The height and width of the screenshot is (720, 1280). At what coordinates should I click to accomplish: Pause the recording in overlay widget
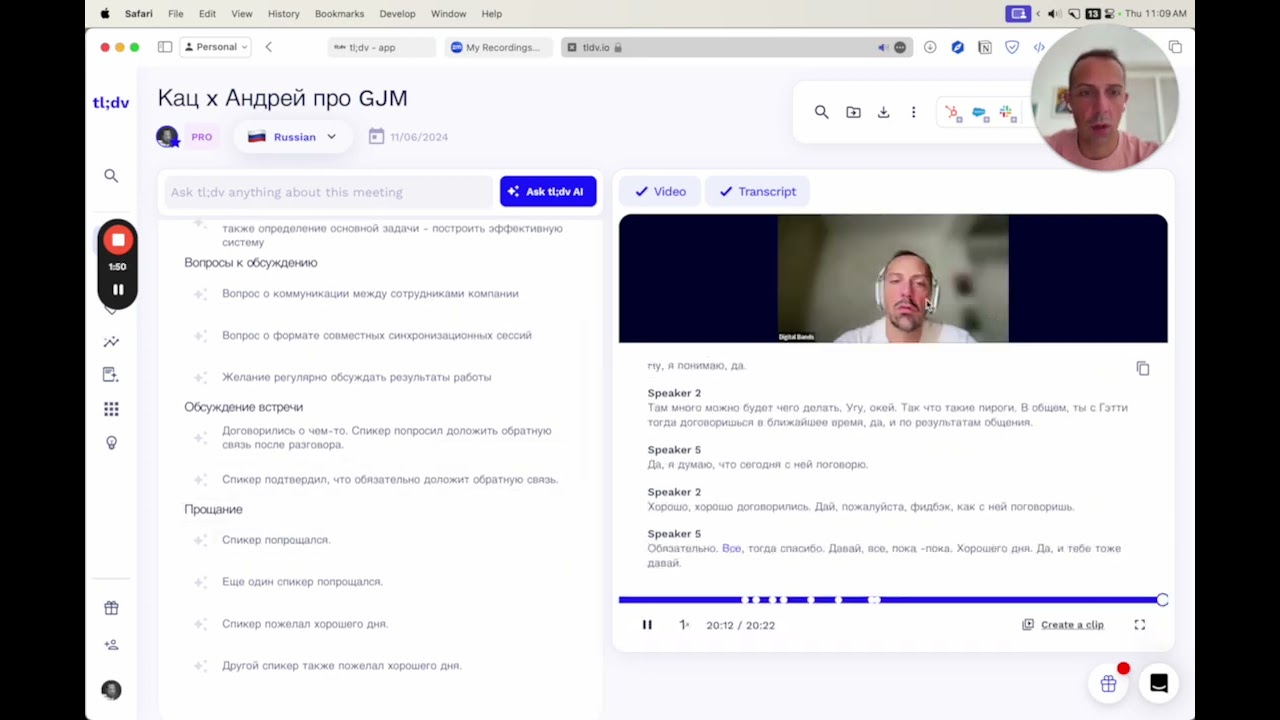[118, 290]
